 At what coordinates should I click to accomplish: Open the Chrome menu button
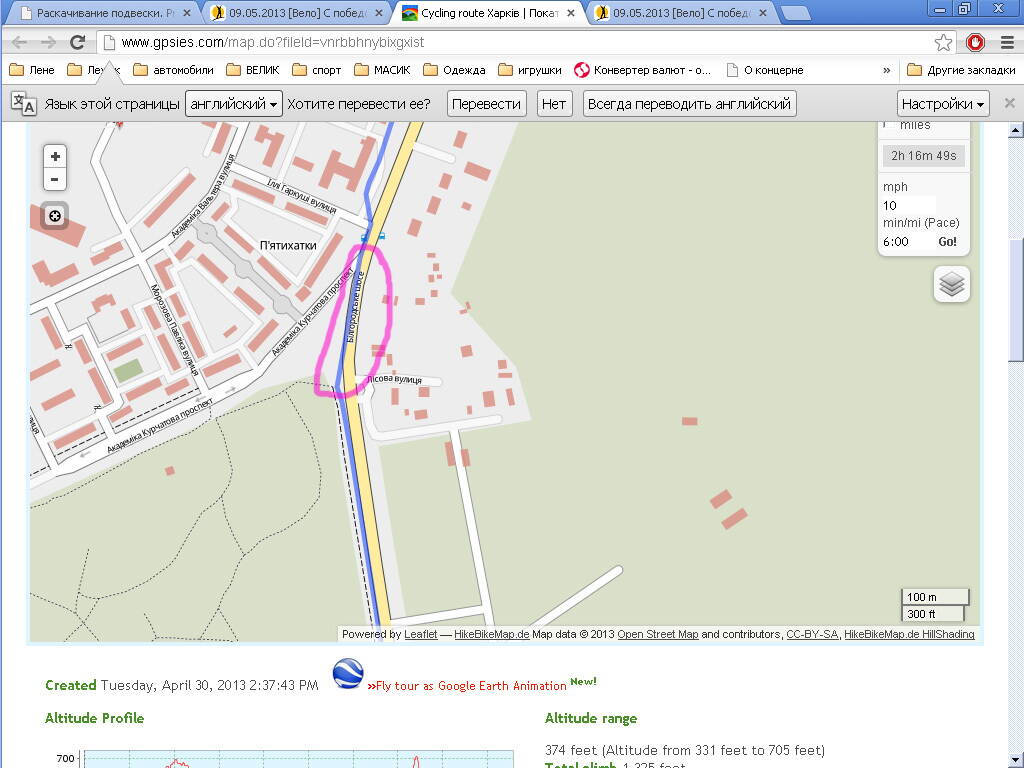[x=1005, y=43]
